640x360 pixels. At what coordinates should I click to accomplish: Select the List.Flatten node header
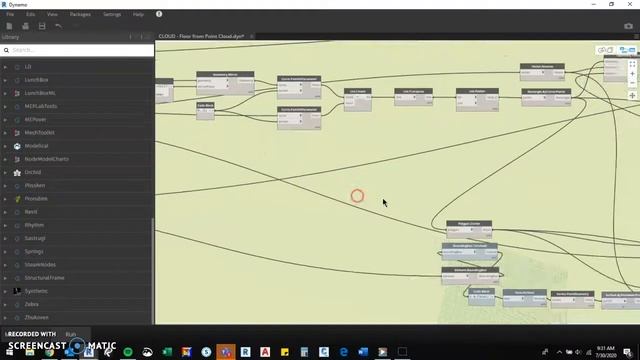coord(477,91)
